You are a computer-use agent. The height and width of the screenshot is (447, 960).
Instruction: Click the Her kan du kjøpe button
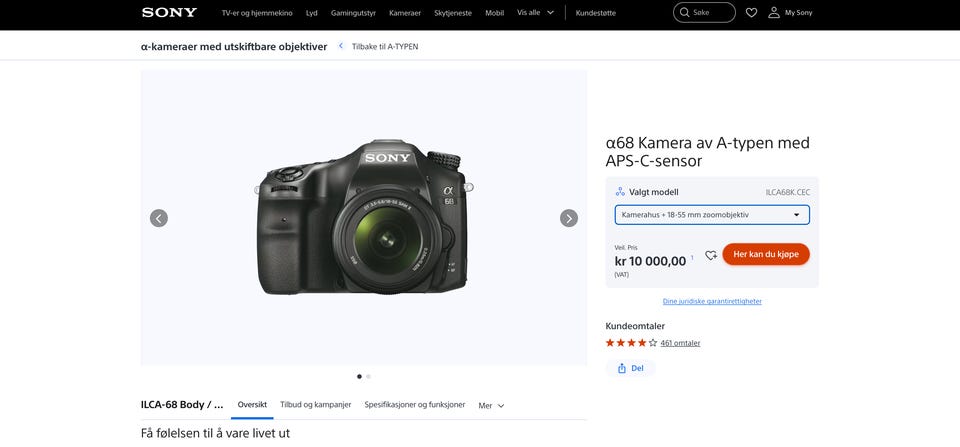tap(766, 254)
